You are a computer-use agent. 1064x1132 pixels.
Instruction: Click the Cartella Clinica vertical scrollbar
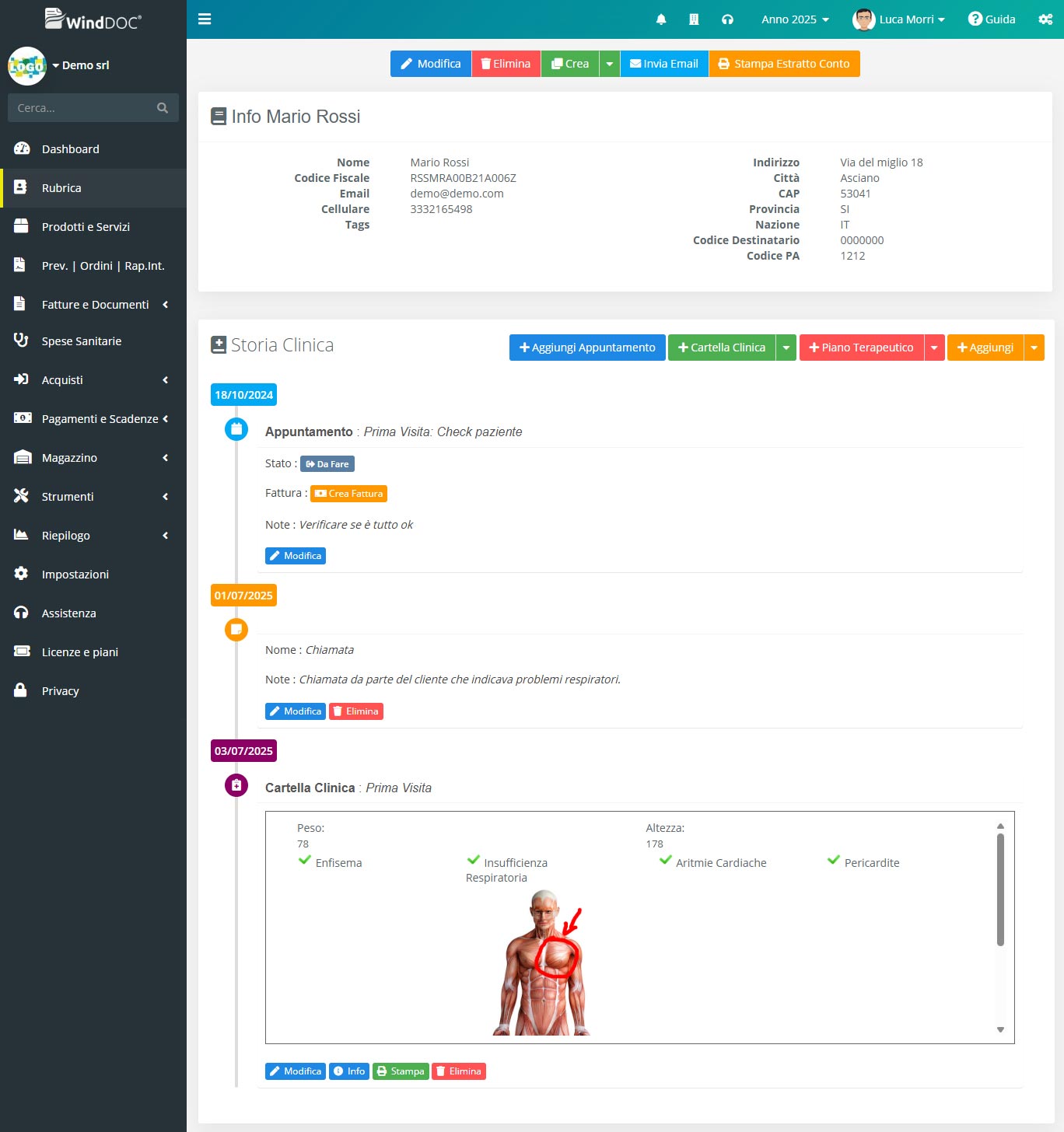1000,890
